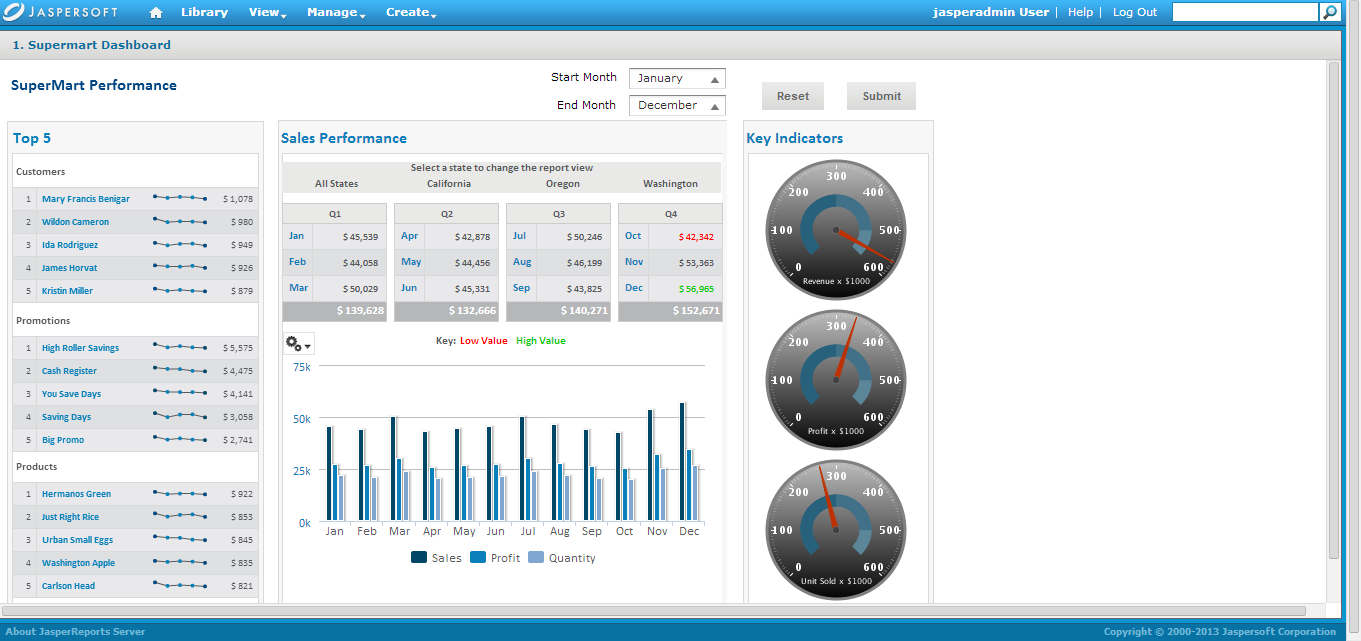Open customer James Horvat

pyautogui.click(x=69, y=268)
